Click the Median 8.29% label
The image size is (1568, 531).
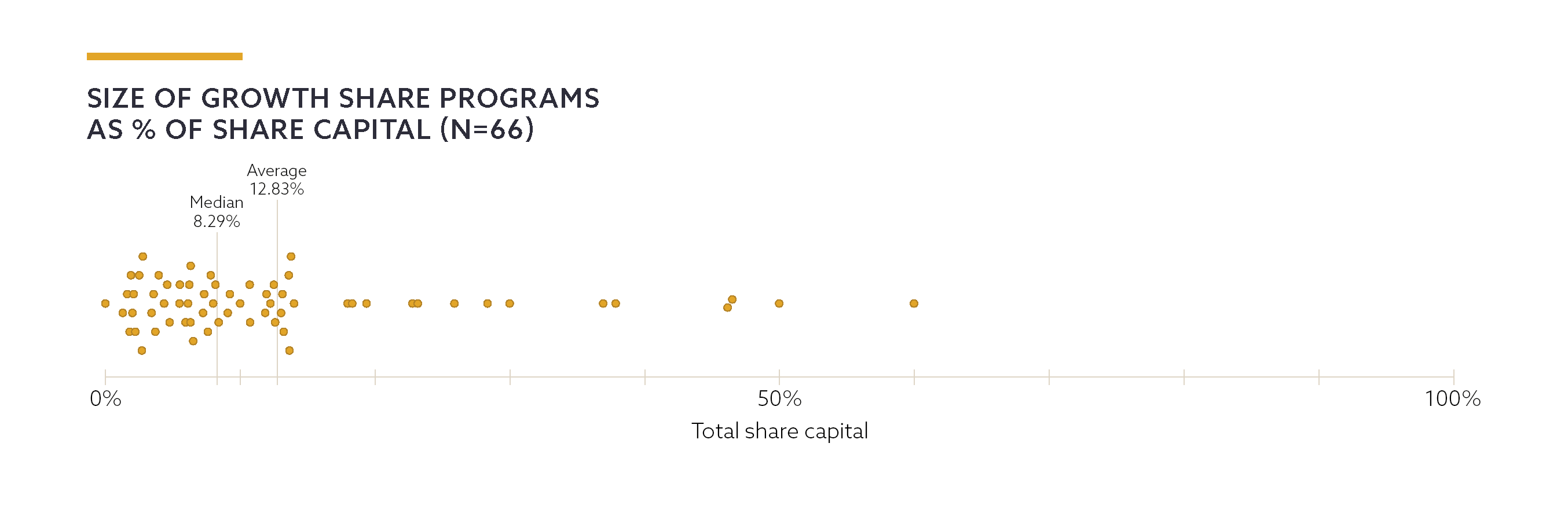tap(217, 212)
